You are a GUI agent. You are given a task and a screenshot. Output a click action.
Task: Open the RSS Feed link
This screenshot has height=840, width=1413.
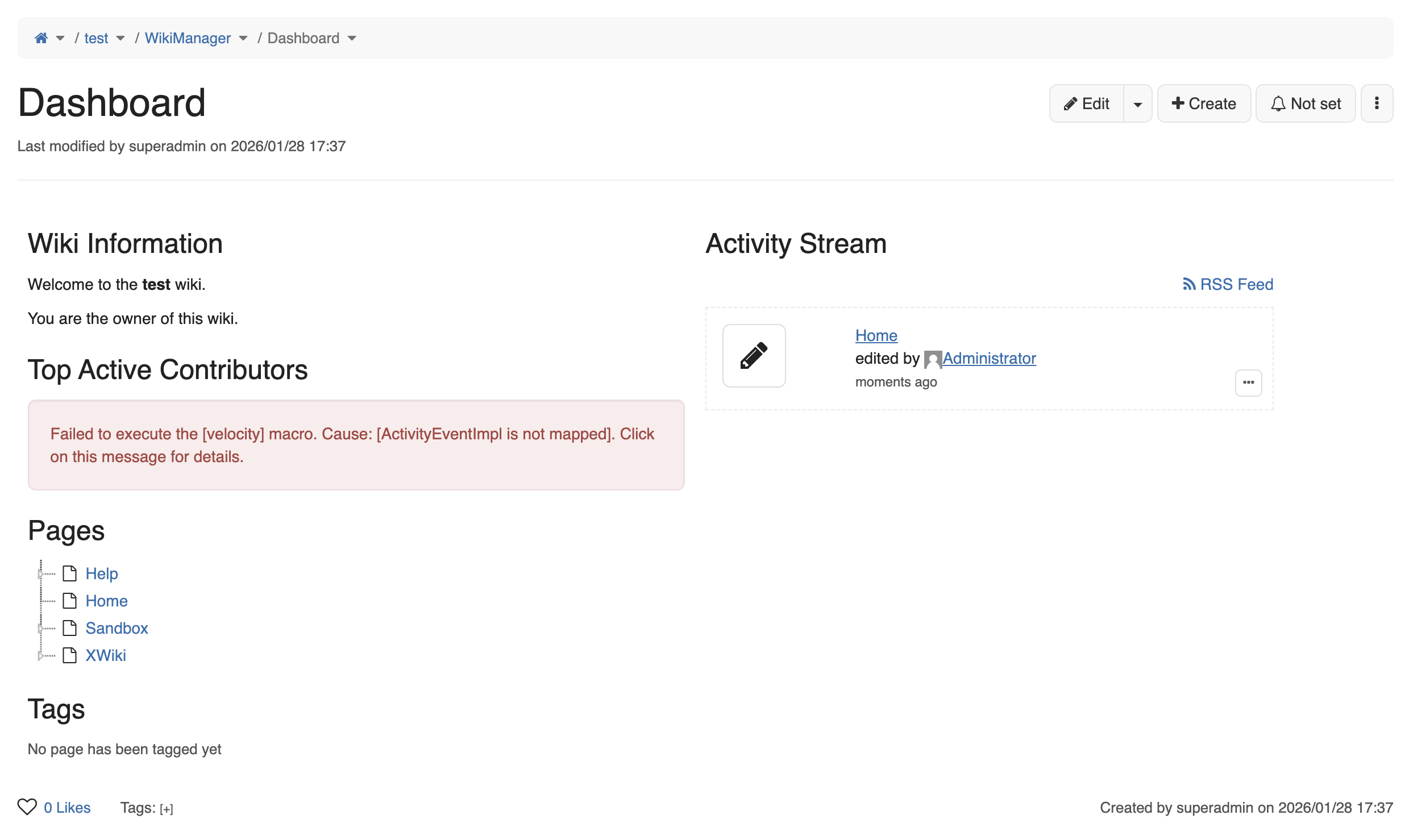pos(1228,284)
